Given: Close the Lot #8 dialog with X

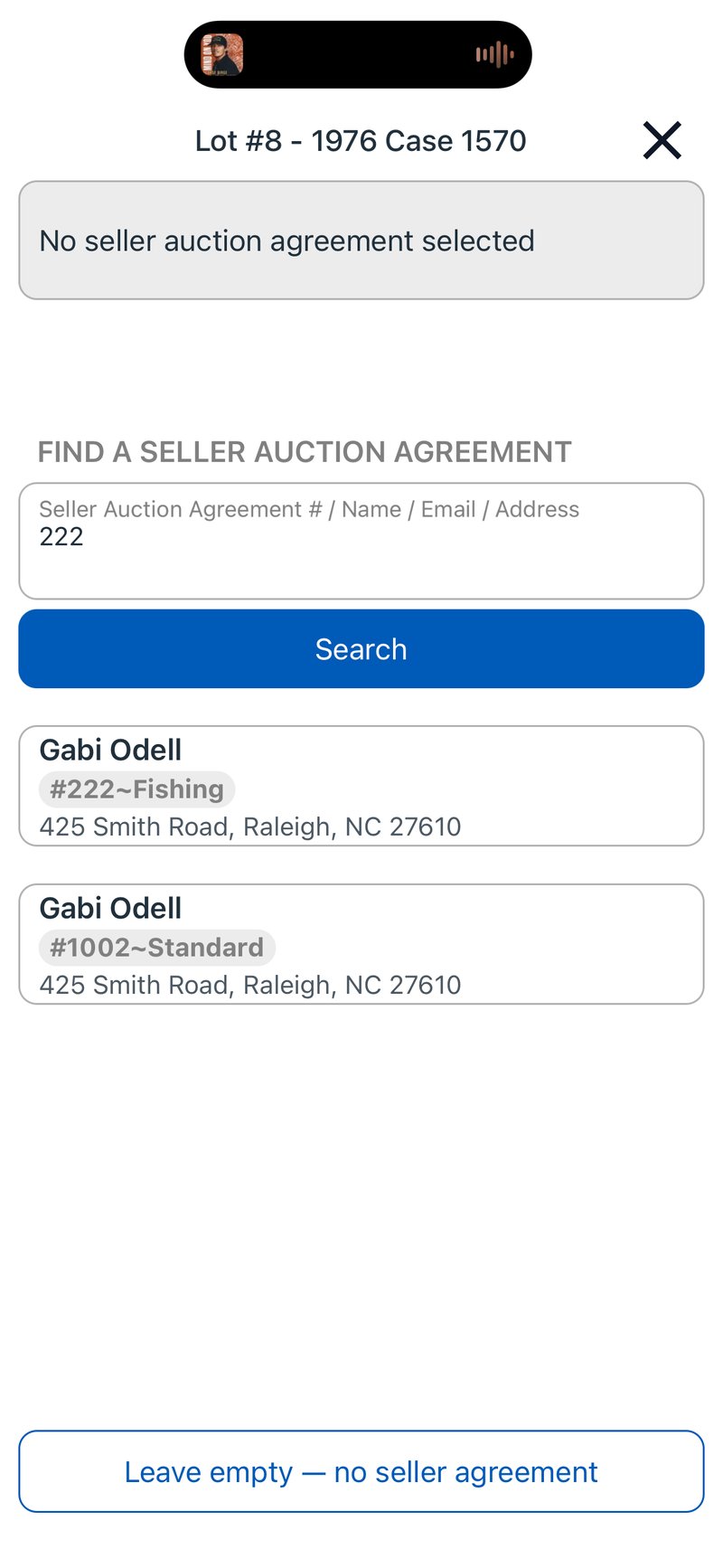Looking at the screenshot, I should pos(662,140).
